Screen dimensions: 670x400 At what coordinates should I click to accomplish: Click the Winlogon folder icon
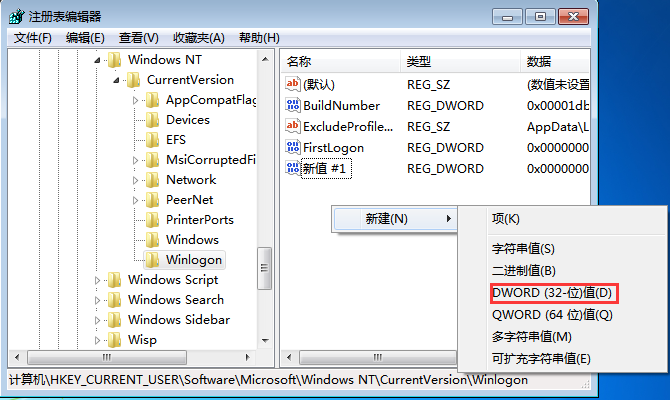(153, 259)
